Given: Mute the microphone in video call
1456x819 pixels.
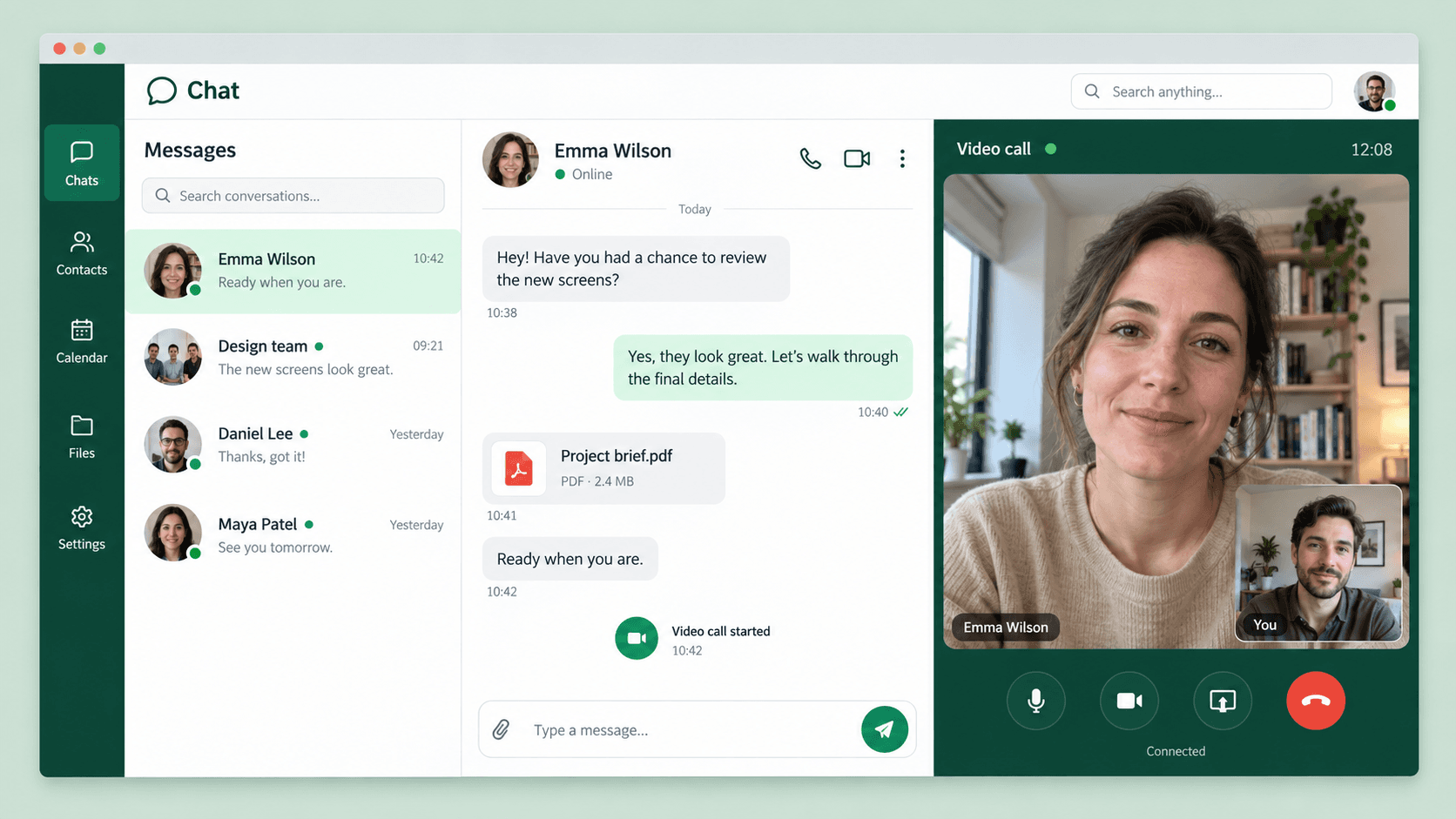Looking at the screenshot, I should click(1036, 701).
